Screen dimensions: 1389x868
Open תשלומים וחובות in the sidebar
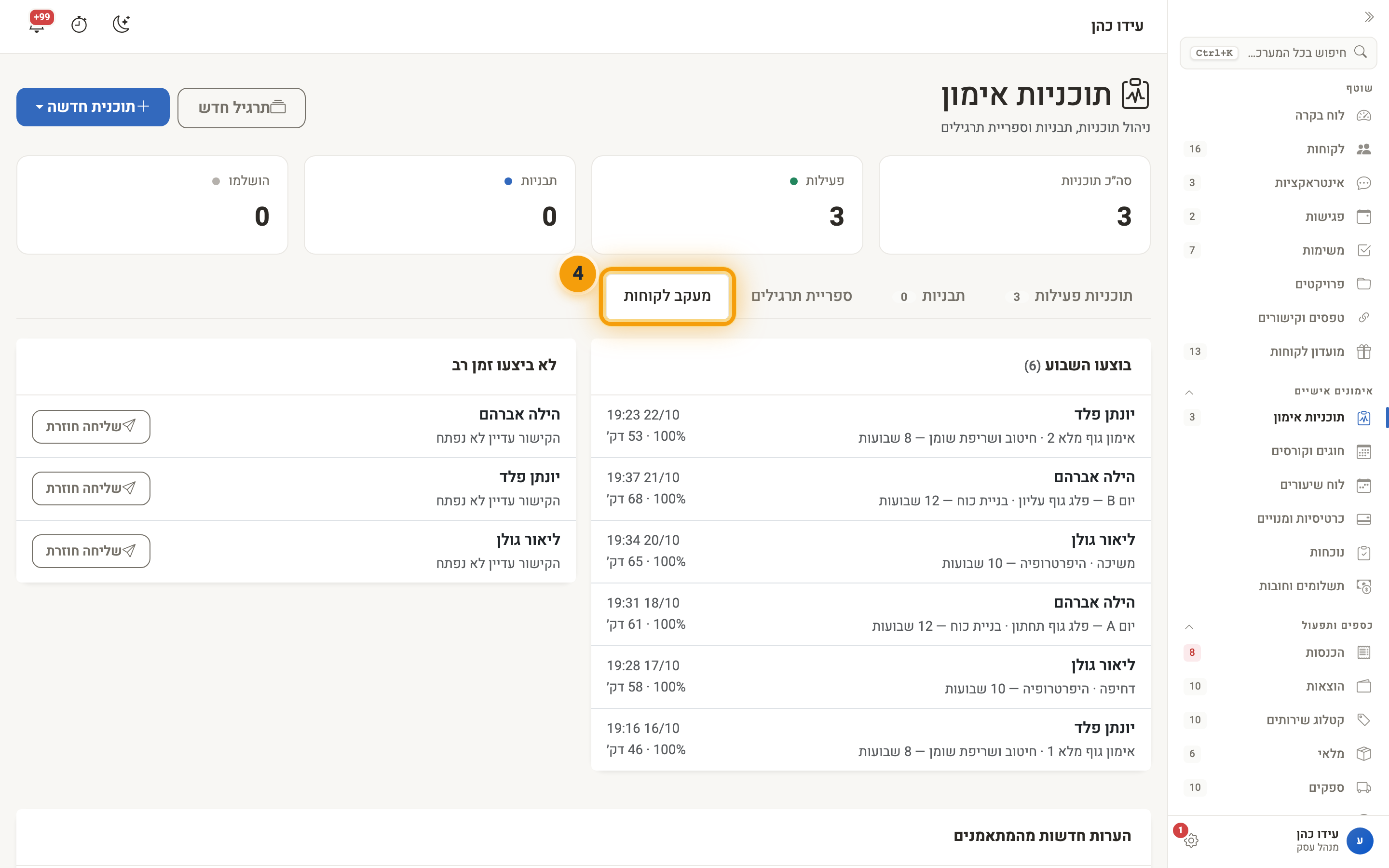1278,586
